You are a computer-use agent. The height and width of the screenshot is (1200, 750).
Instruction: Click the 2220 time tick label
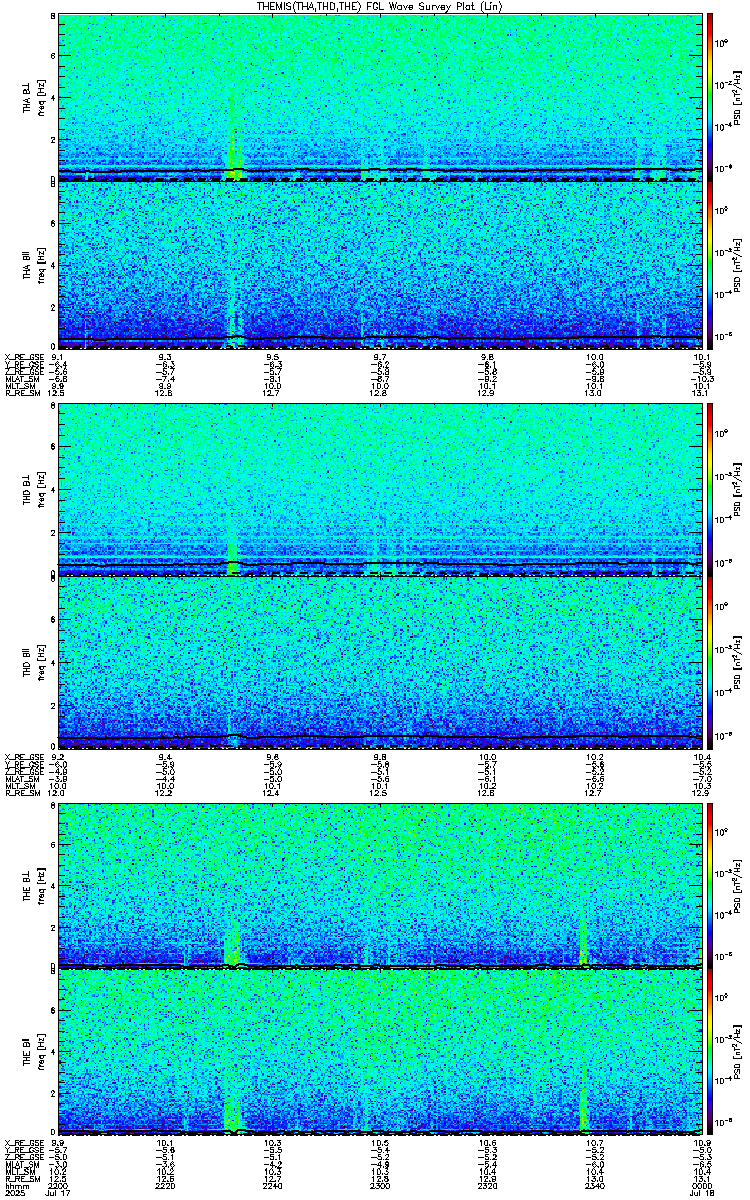165,1188
